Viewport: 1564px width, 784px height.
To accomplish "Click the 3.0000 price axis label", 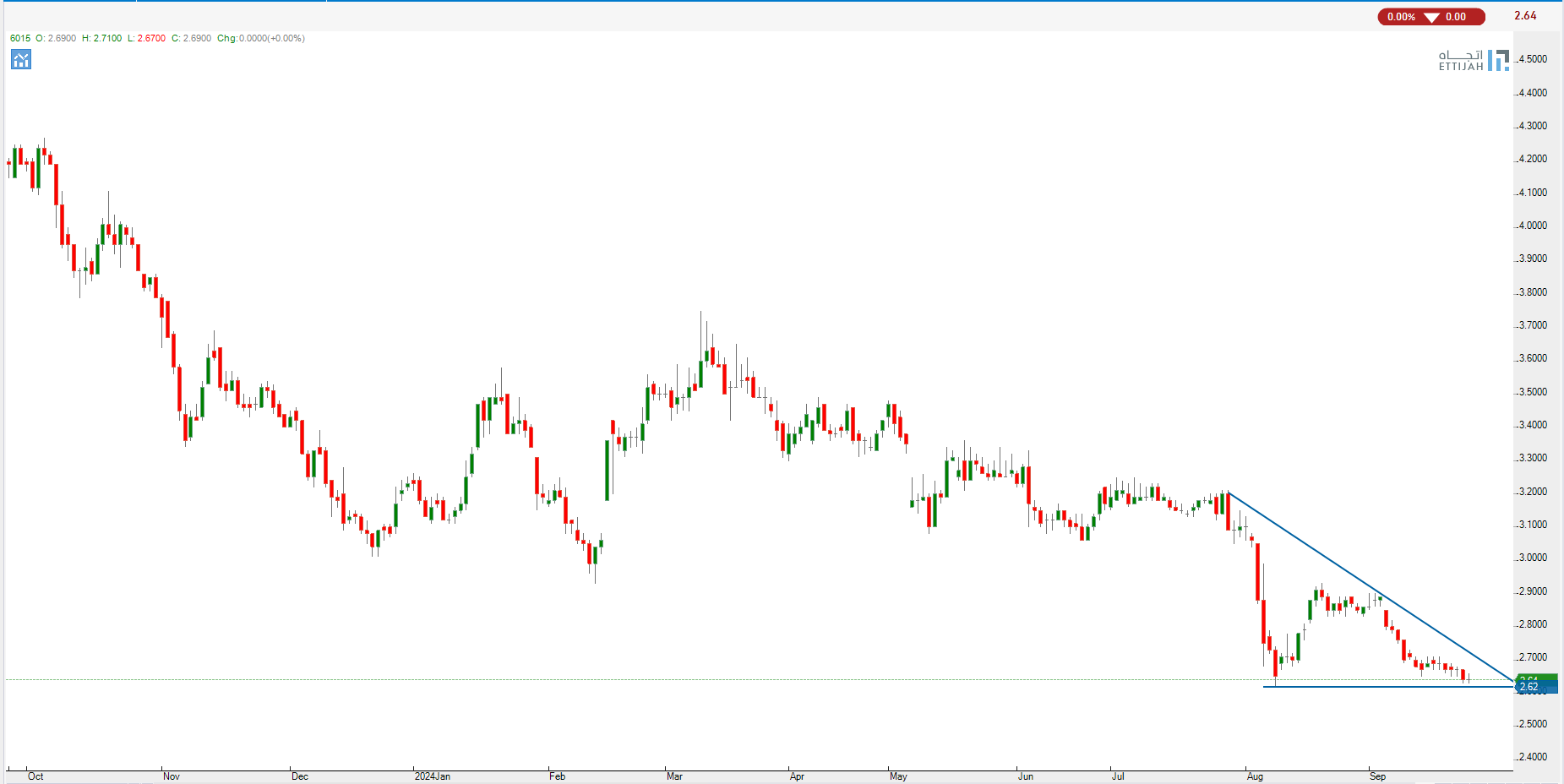I will [x=1533, y=558].
